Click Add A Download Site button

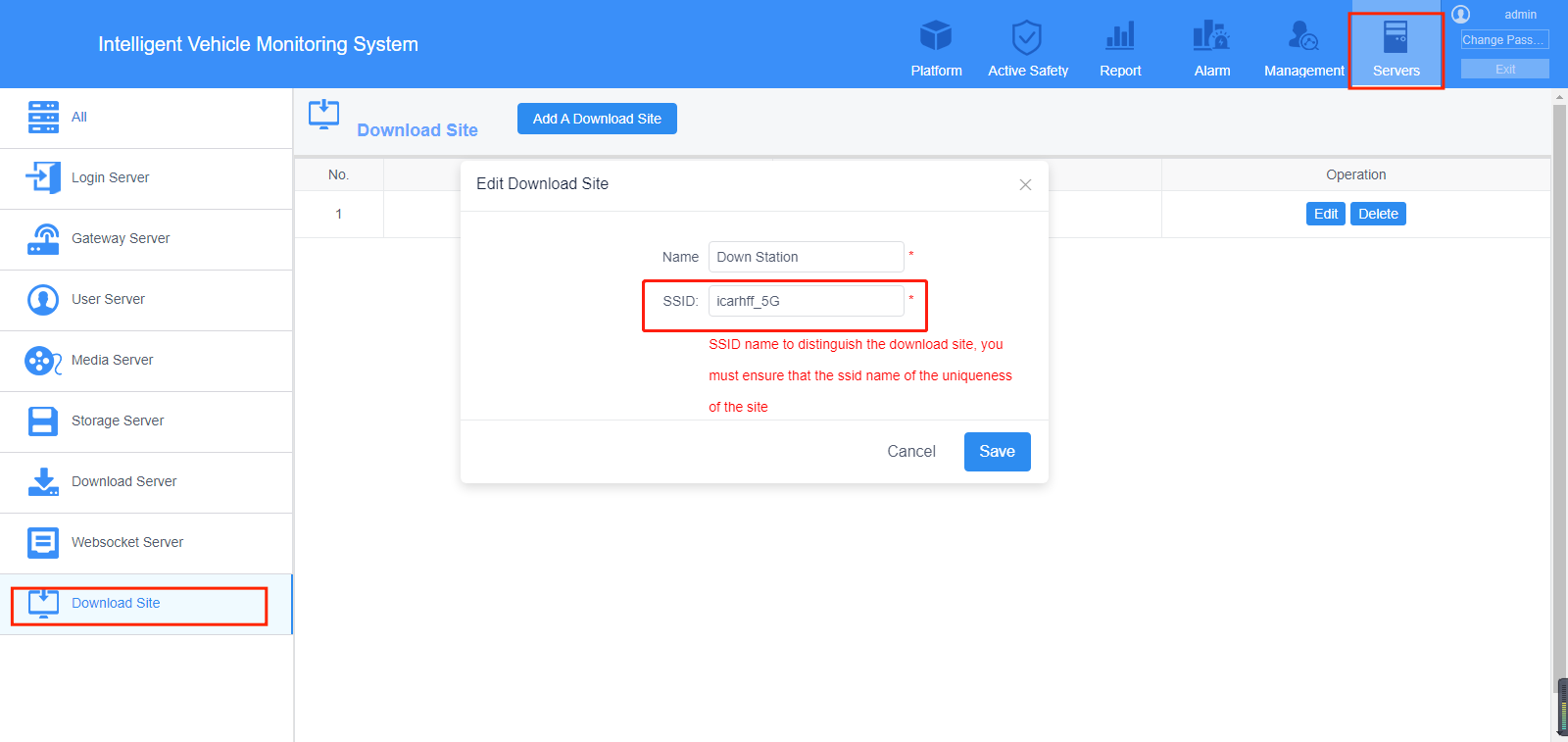tap(597, 119)
